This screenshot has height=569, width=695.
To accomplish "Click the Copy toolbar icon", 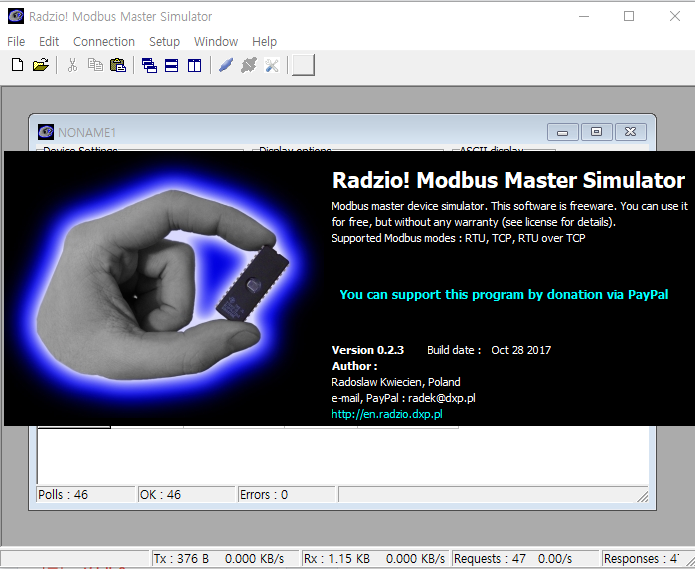I will point(95,65).
